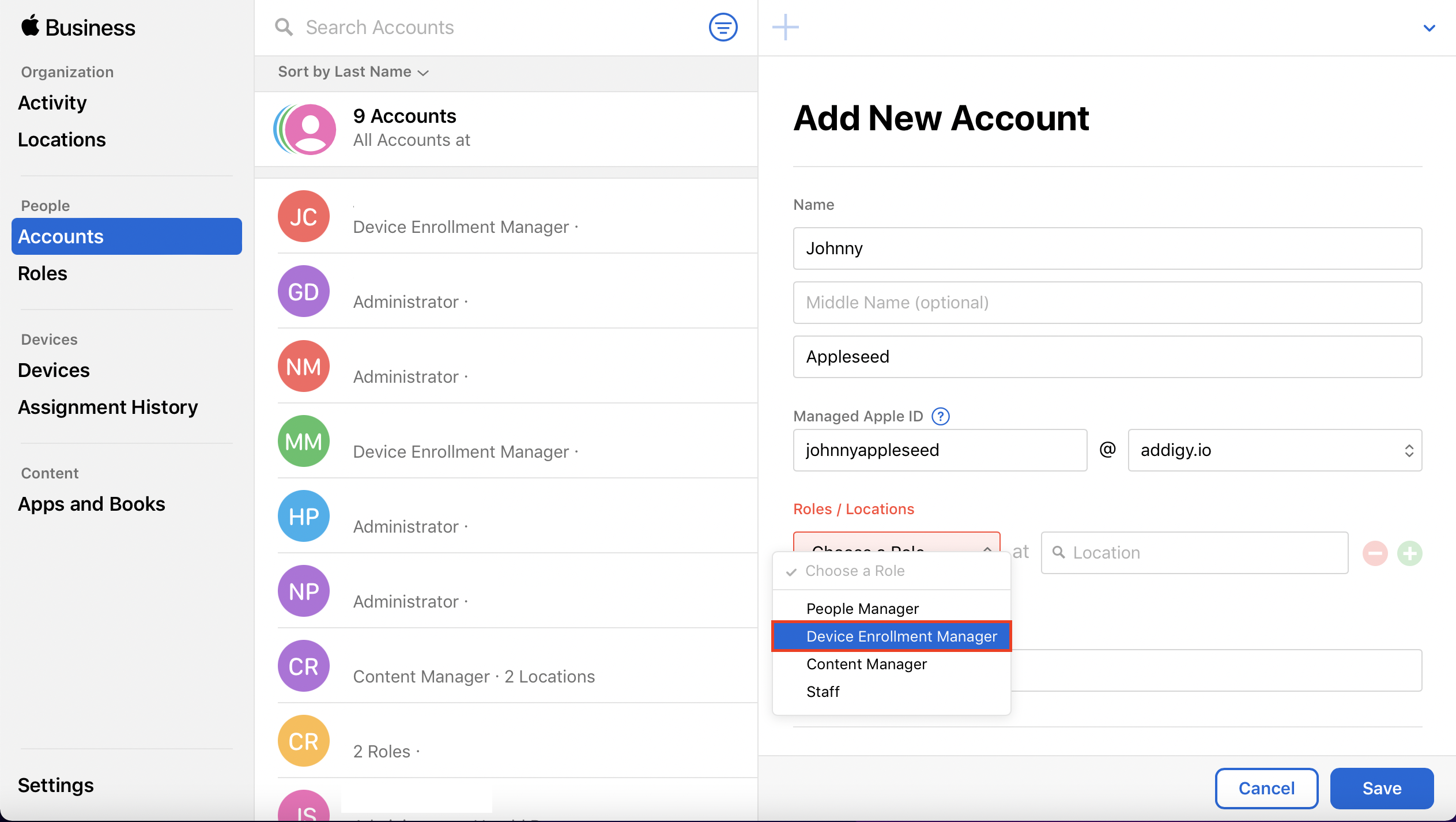The image size is (1456, 822).
Task: Open the NM account avatar
Action: pyautogui.click(x=304, y=366)
